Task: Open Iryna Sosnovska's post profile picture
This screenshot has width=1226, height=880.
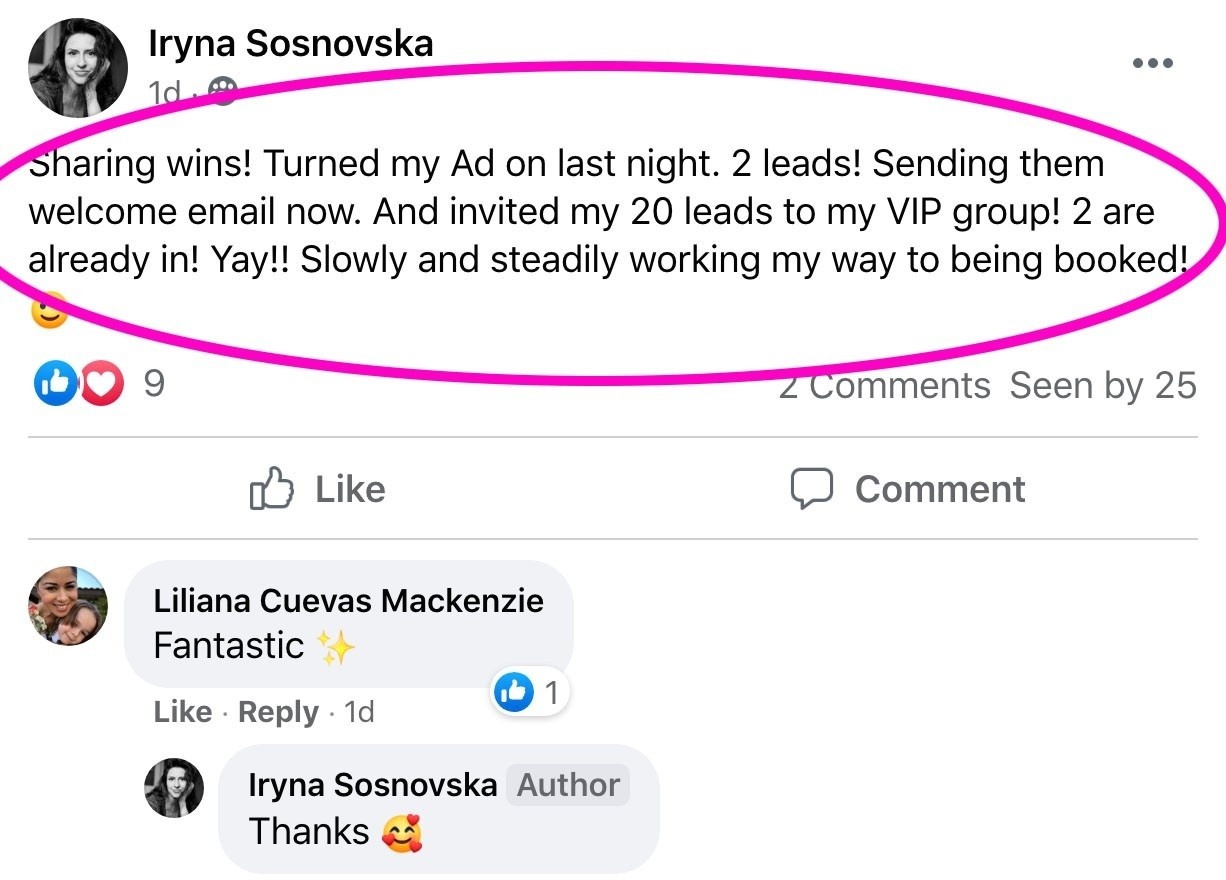Action: 79,67
